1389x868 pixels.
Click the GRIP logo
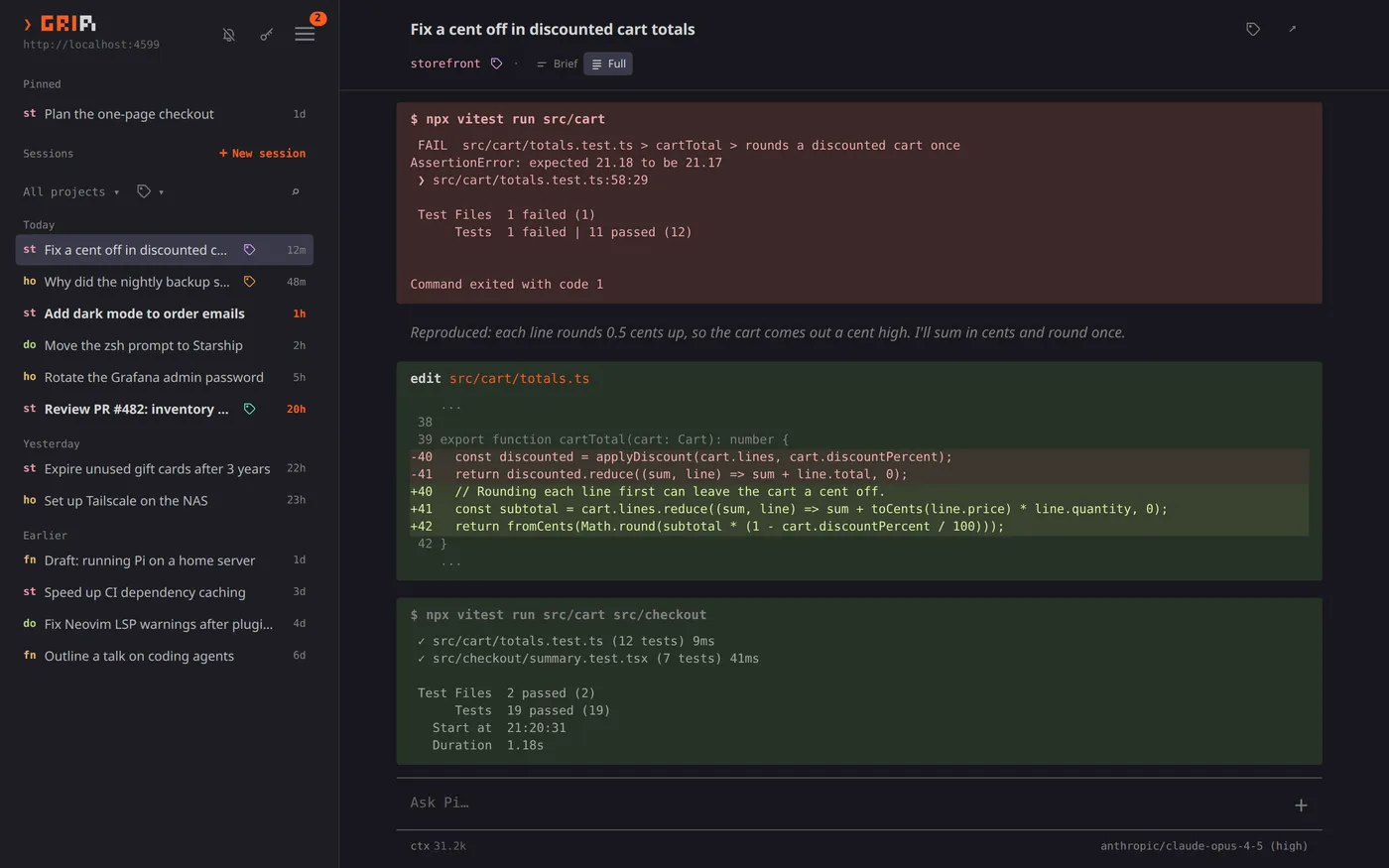point(60,24)
